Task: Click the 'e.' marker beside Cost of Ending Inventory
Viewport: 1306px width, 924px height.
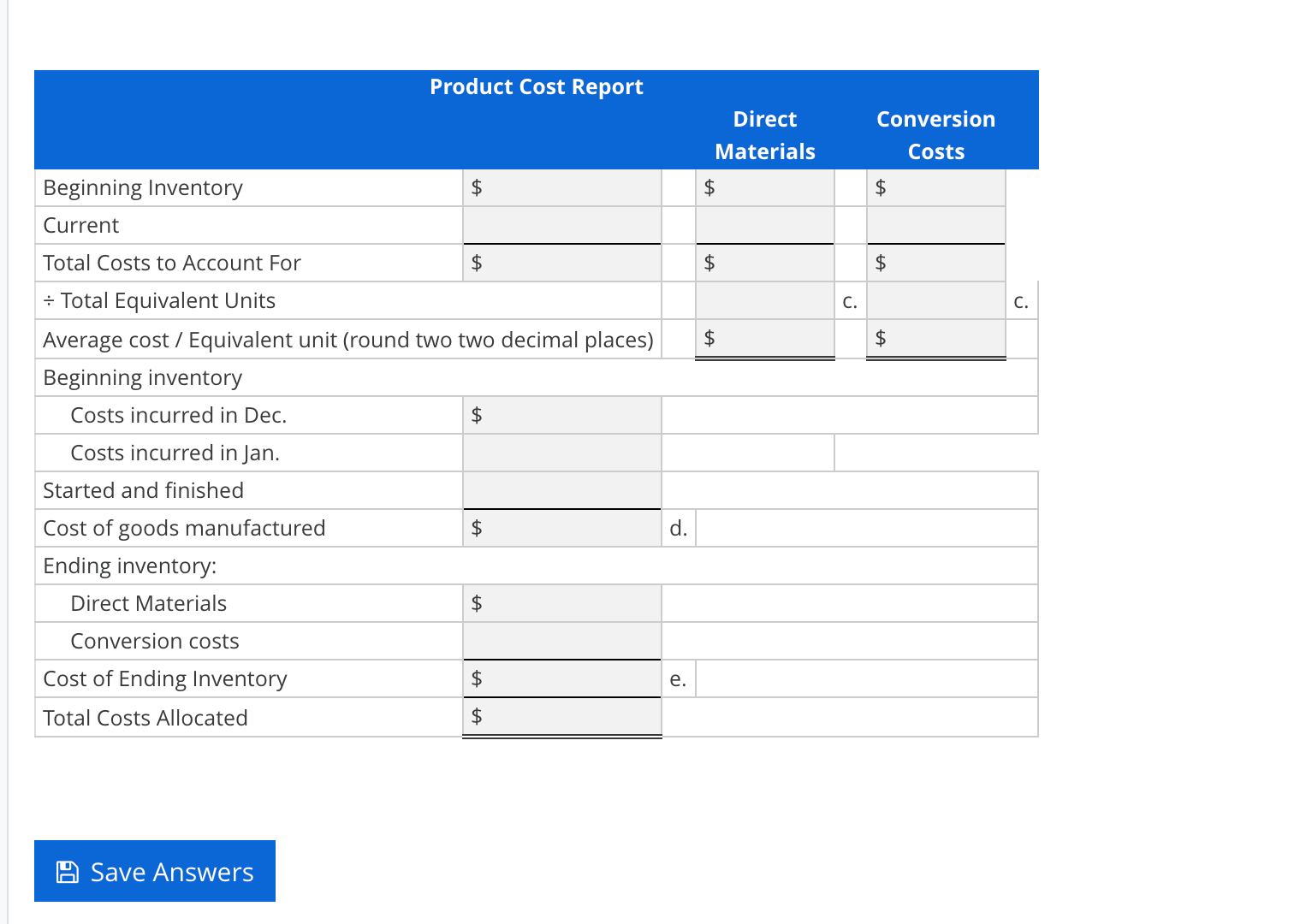Action: coord(678,679)
